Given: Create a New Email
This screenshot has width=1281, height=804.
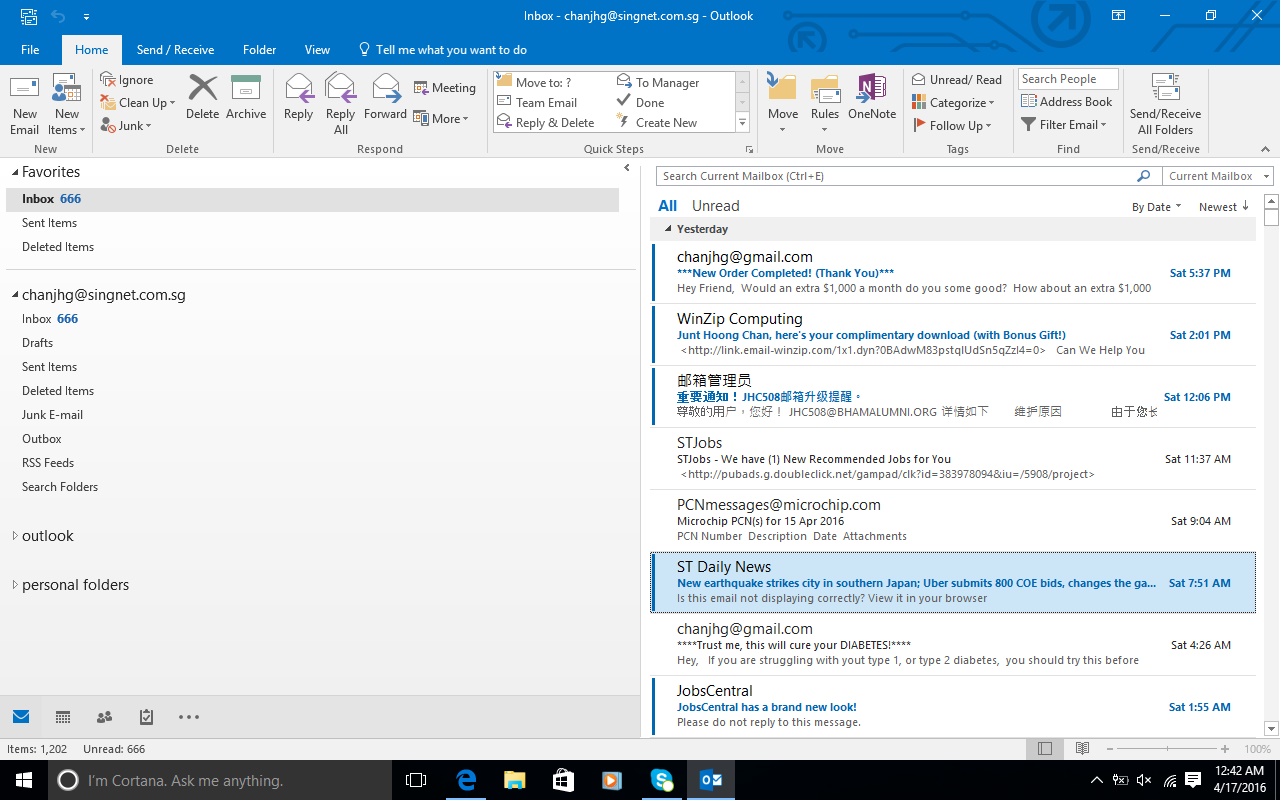Looking at the screenshot, I should (x=25, y=104).
